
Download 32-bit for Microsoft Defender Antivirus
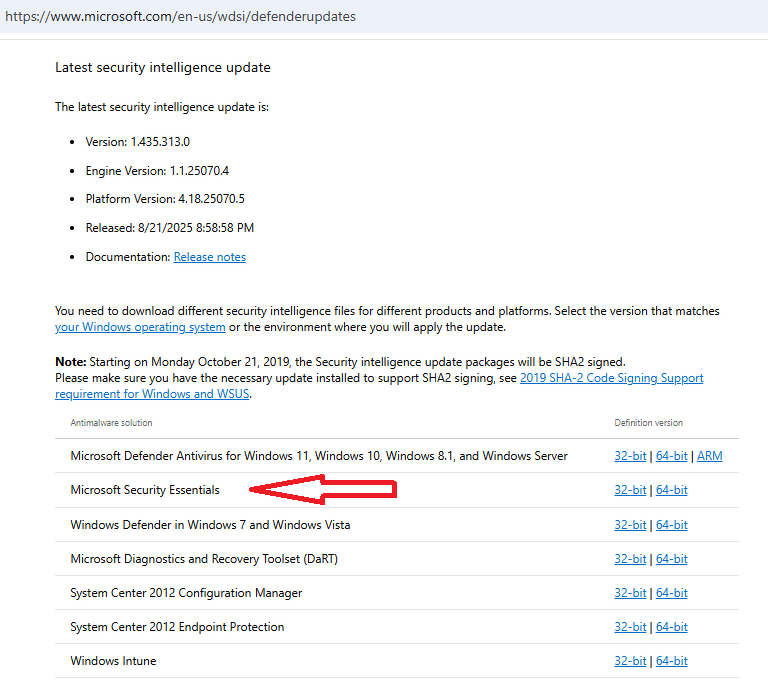(x=630, y=456)
